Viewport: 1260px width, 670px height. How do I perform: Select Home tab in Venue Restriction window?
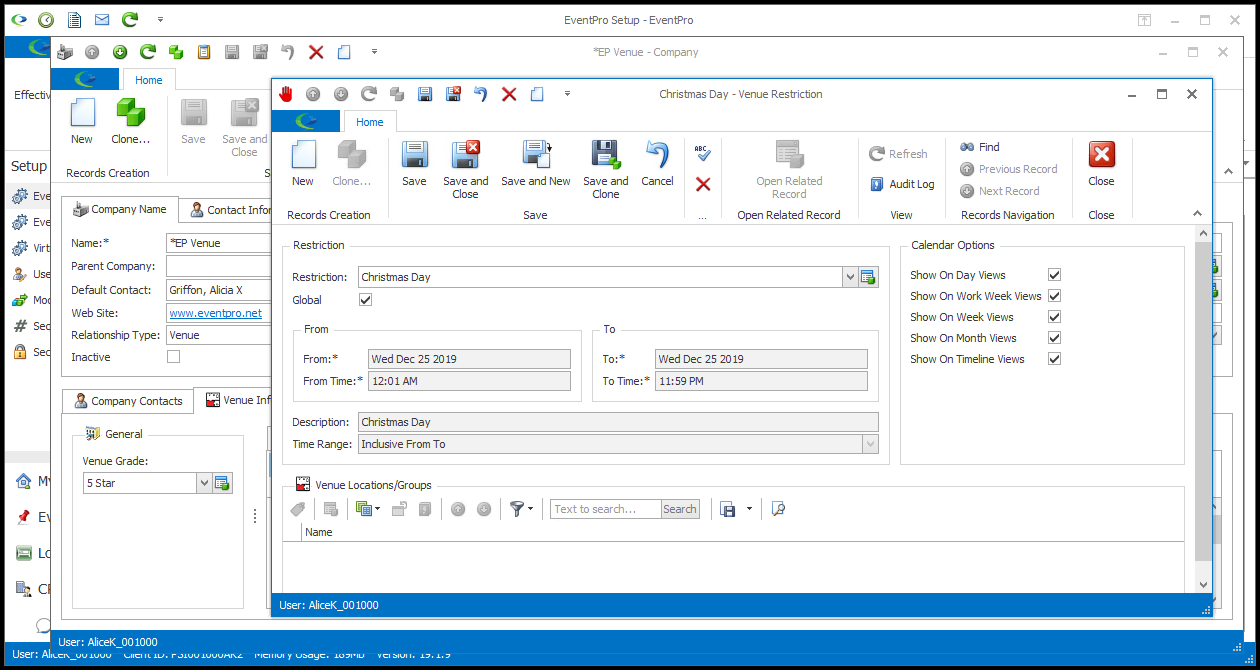click(x=370, y=122)
